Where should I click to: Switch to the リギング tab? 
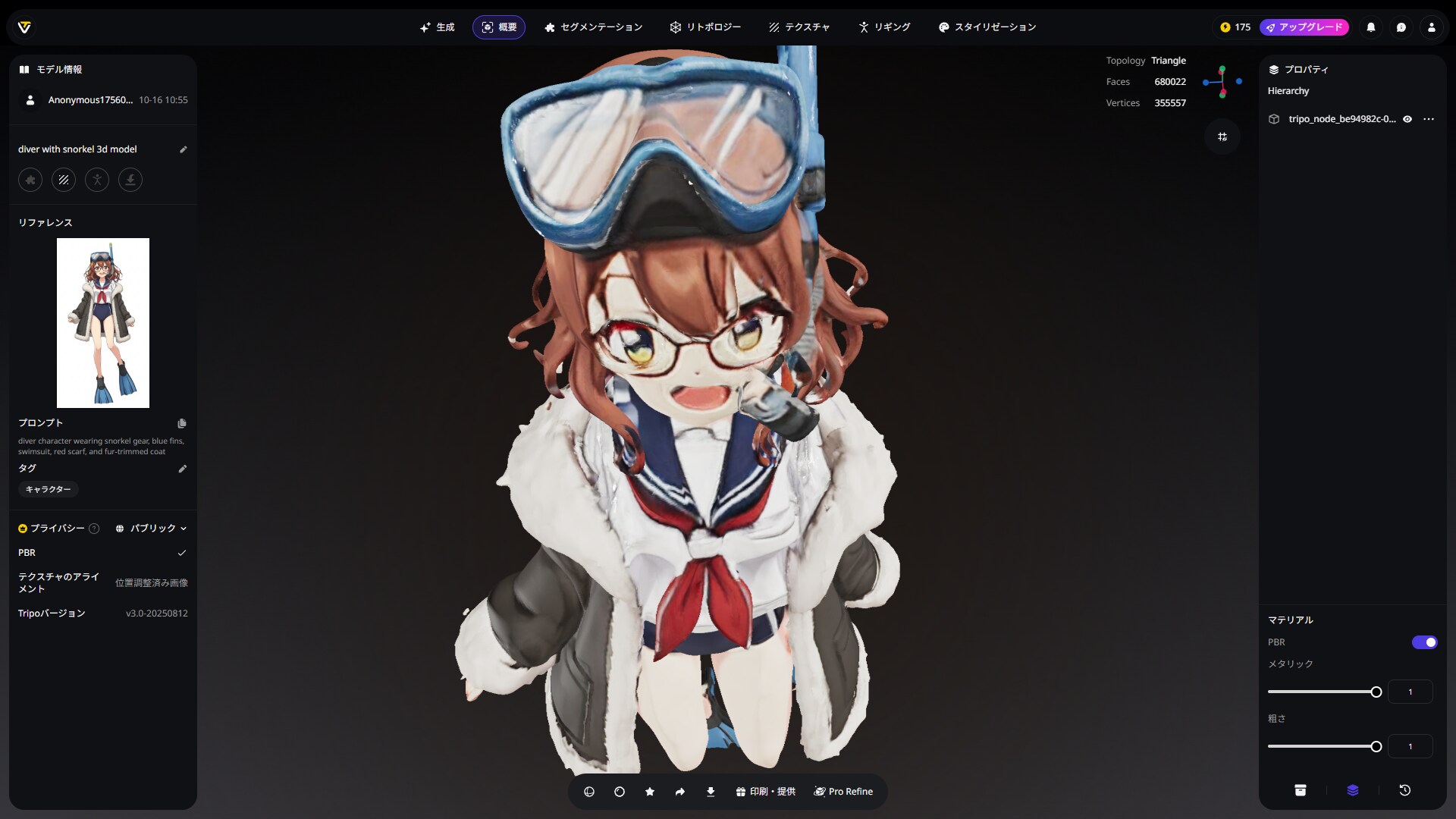(884, 27)
